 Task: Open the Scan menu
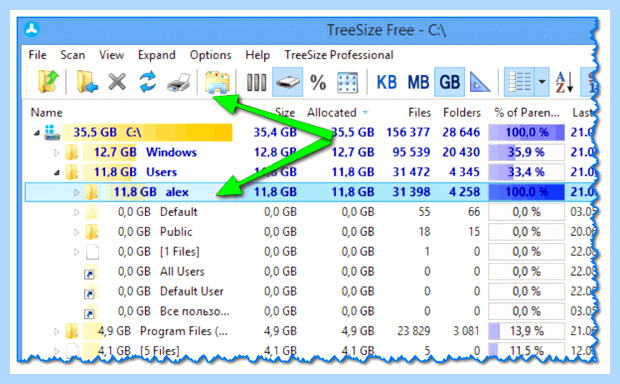(72, 55)
